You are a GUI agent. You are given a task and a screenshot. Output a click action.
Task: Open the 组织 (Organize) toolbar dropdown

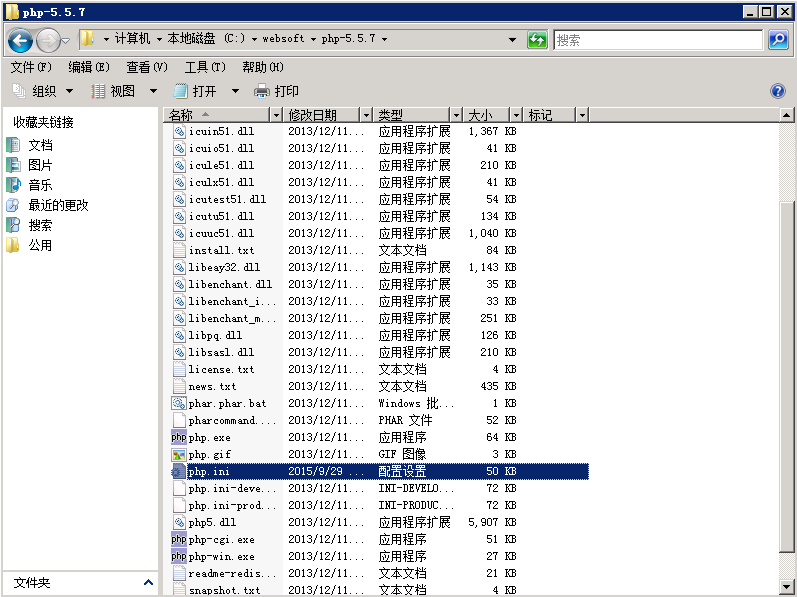(44, 91)
